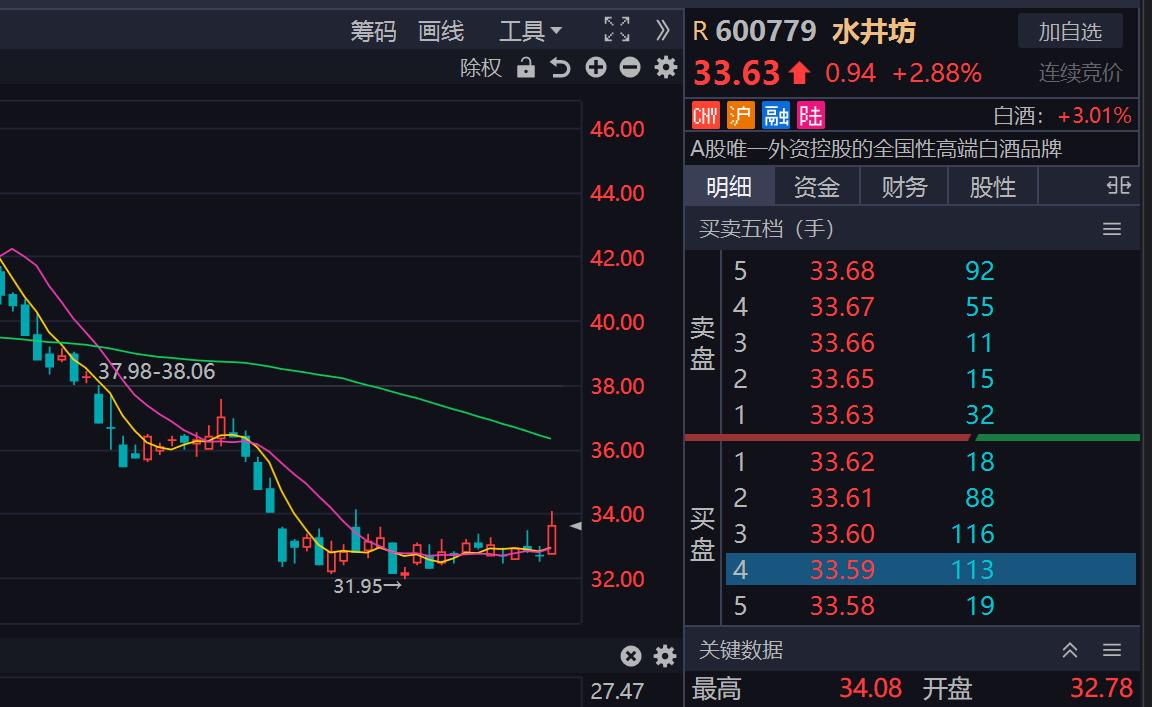The width and height of the screenshot is (1152, 707).
Task: Click the 46.00 price axis label
Action: tap(617, 129)
